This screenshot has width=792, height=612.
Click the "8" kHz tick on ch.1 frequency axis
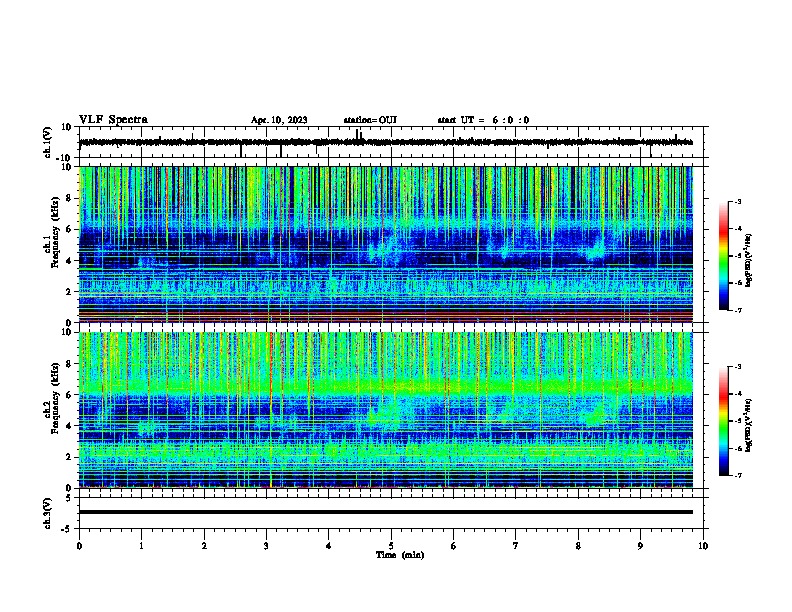(69, 198)
